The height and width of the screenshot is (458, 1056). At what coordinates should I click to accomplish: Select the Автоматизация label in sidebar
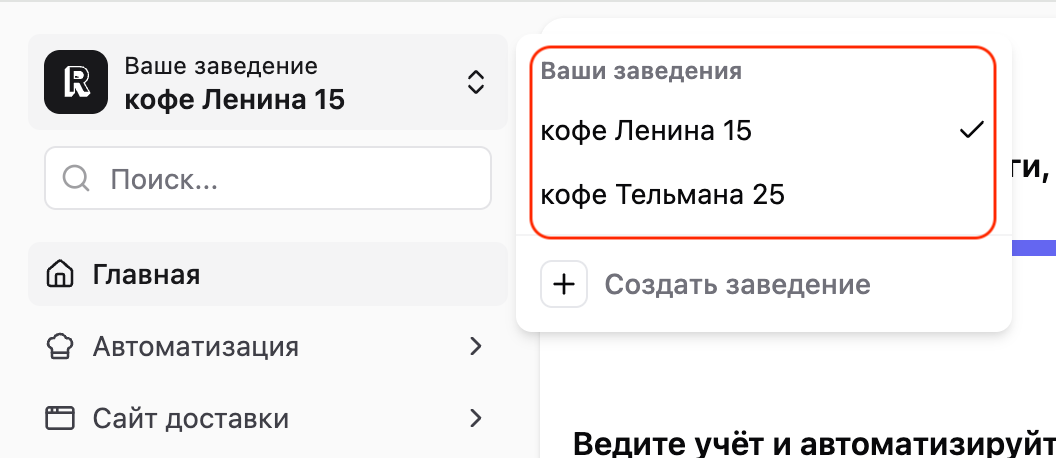(196, 347)
